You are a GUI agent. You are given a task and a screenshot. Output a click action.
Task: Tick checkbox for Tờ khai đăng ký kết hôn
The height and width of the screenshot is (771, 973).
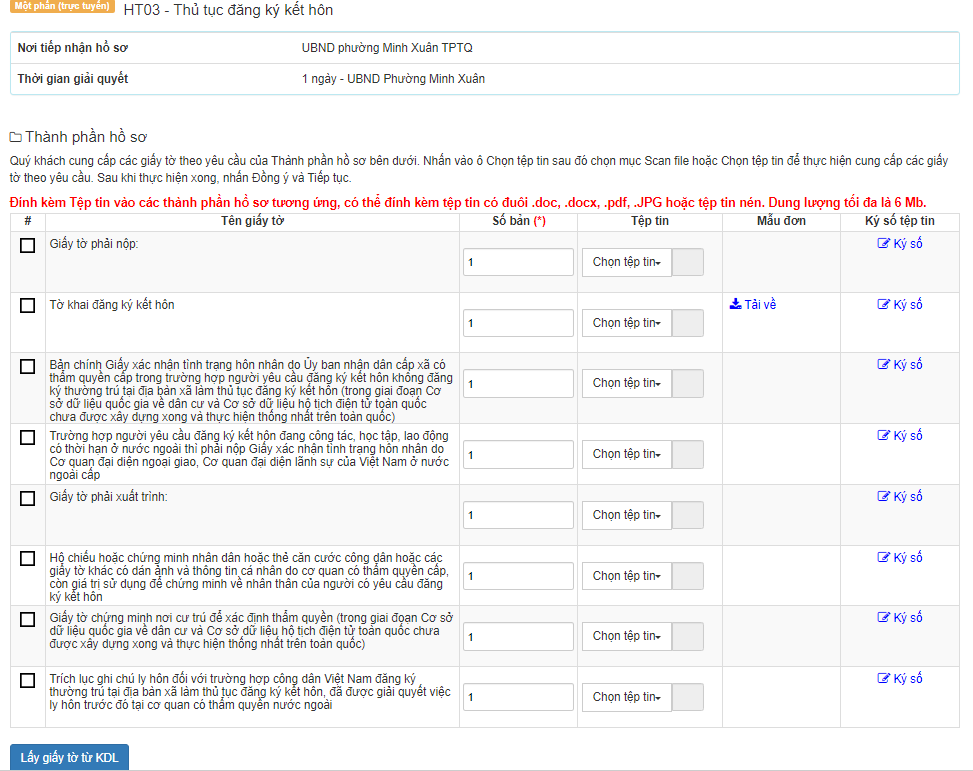coord(28,306)
